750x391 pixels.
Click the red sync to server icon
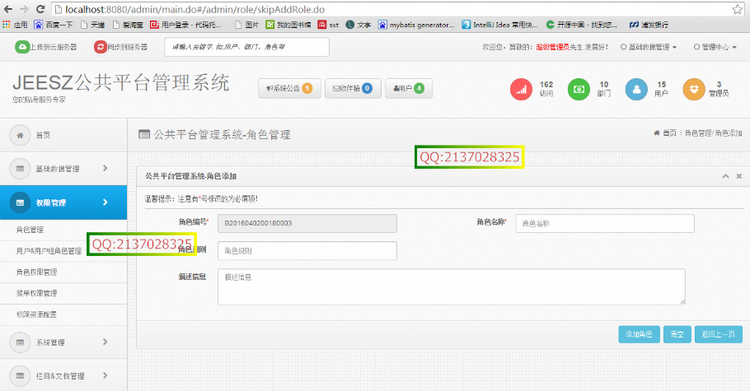(100, 47)
